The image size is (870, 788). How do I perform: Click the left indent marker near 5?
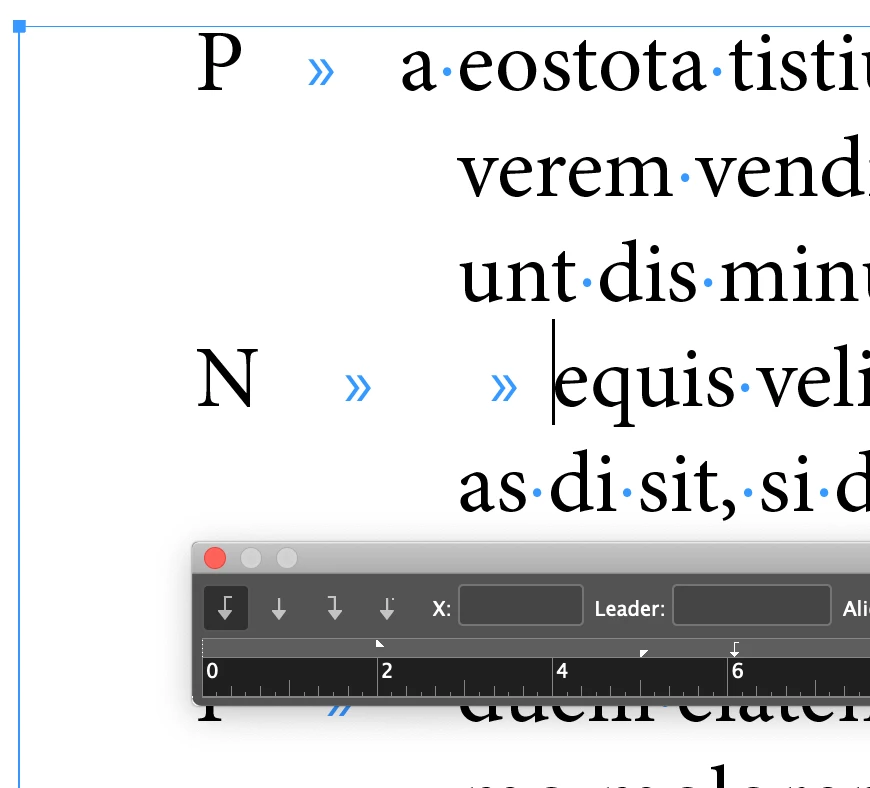point(644,653)
